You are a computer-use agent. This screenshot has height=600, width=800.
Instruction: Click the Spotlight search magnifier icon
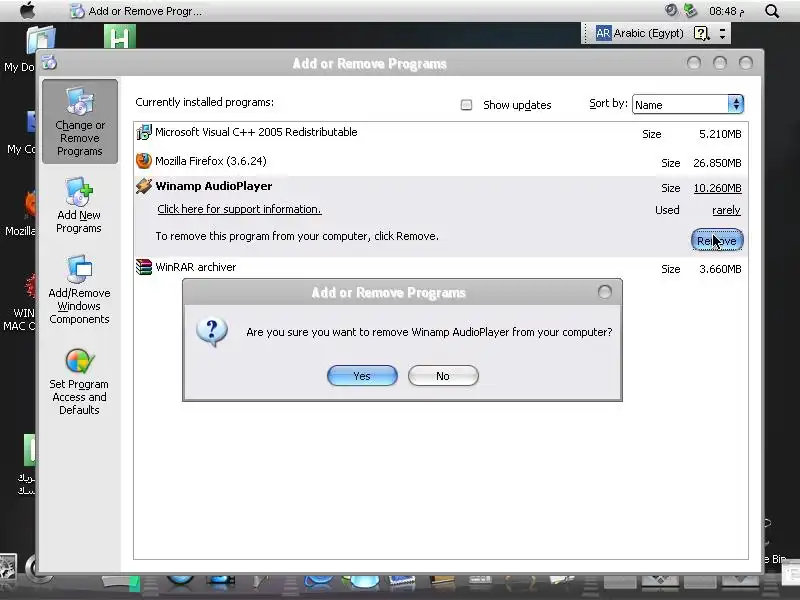pyautogui.click(x=772, y=11)
